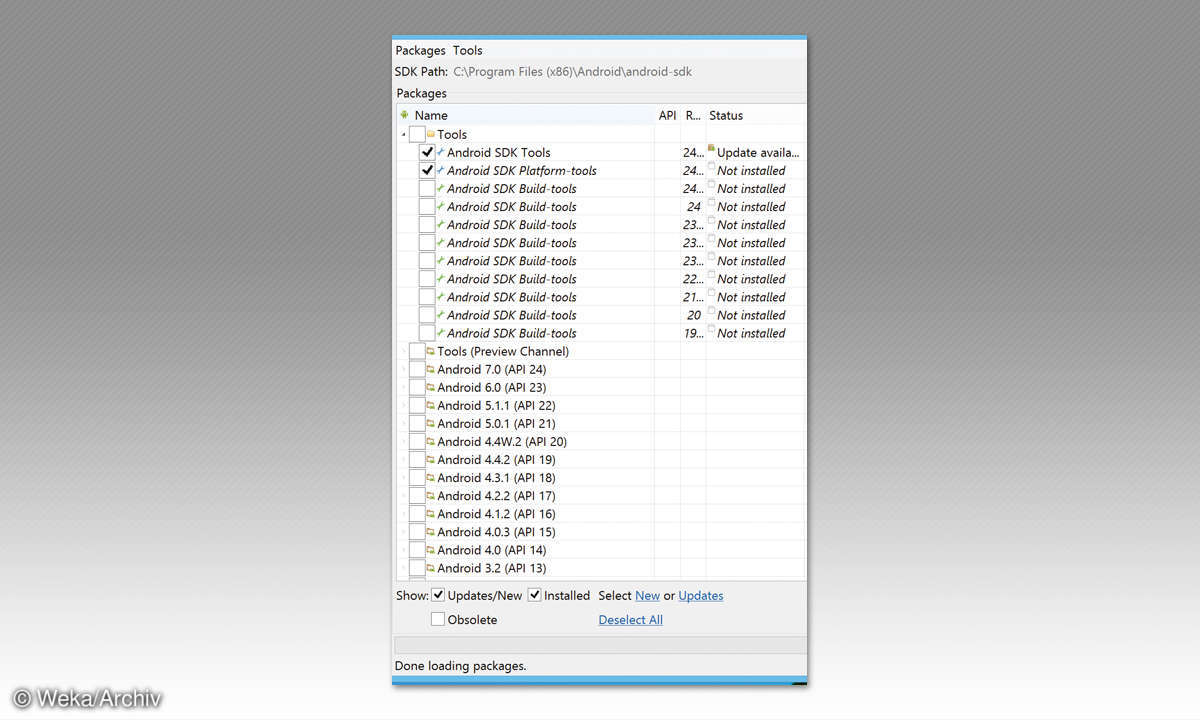The height and width of the screenshot is (720, 1200).
Task: Select the 'Android SDK Platform-tools' row text
Action: 522,170
